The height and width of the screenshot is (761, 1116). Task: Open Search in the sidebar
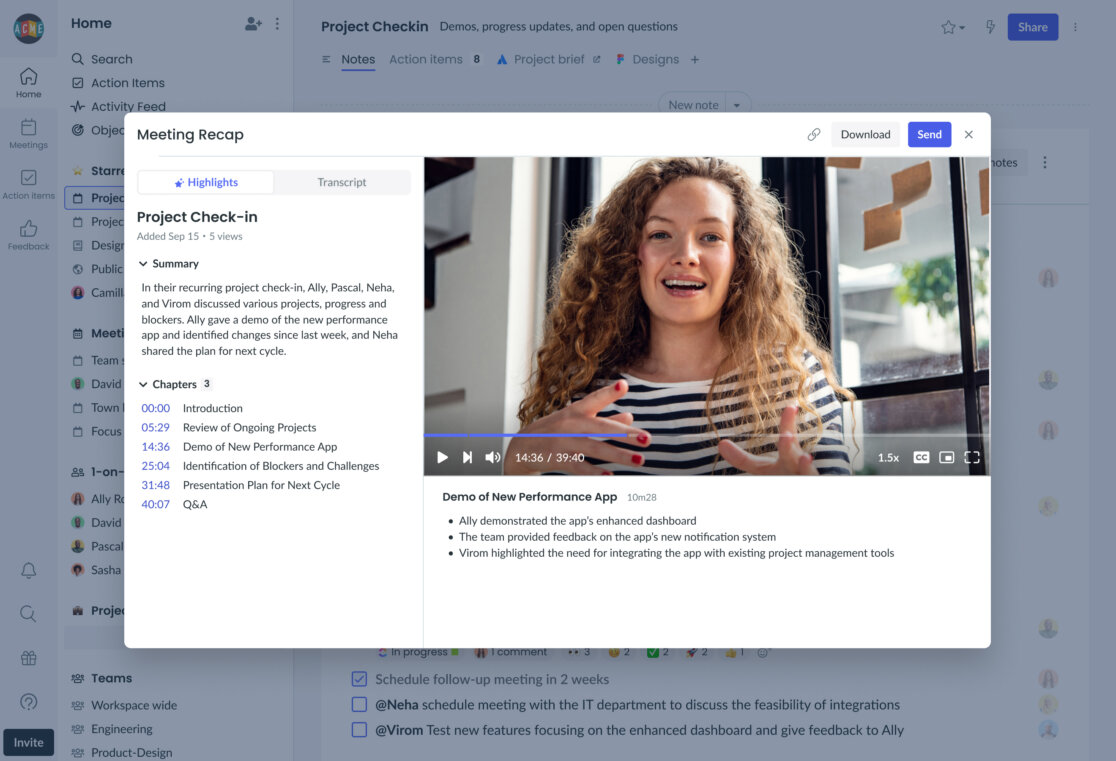click(x=102, y=59)
